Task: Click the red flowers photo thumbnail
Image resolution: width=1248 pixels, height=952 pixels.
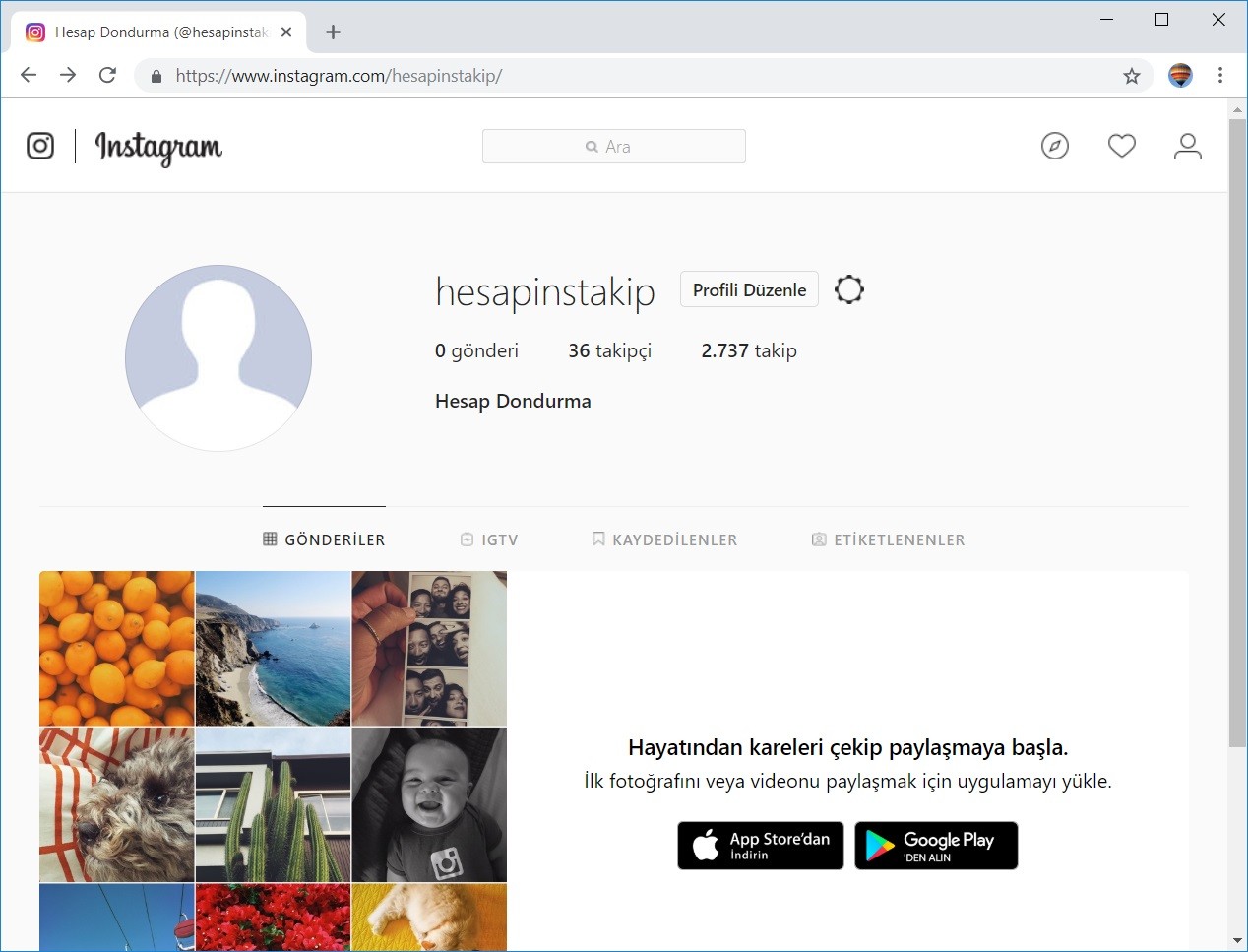Action: tap(273, 918)
